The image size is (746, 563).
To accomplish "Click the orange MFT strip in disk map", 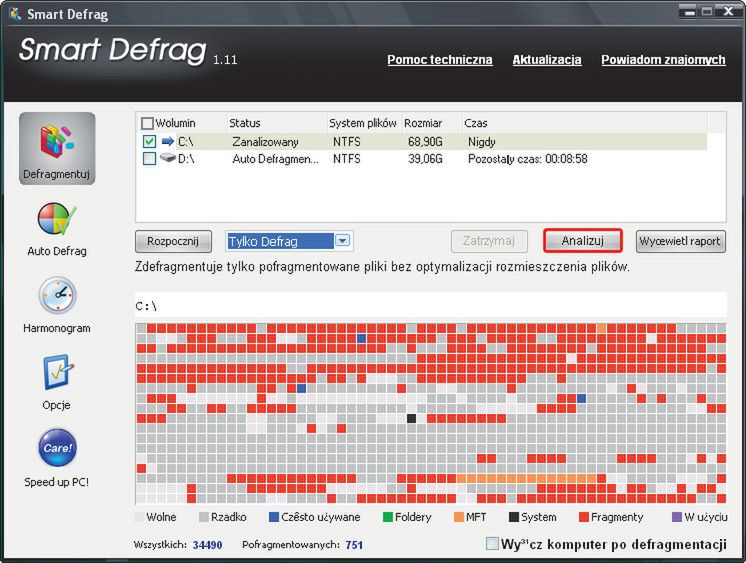I will 527,478.
